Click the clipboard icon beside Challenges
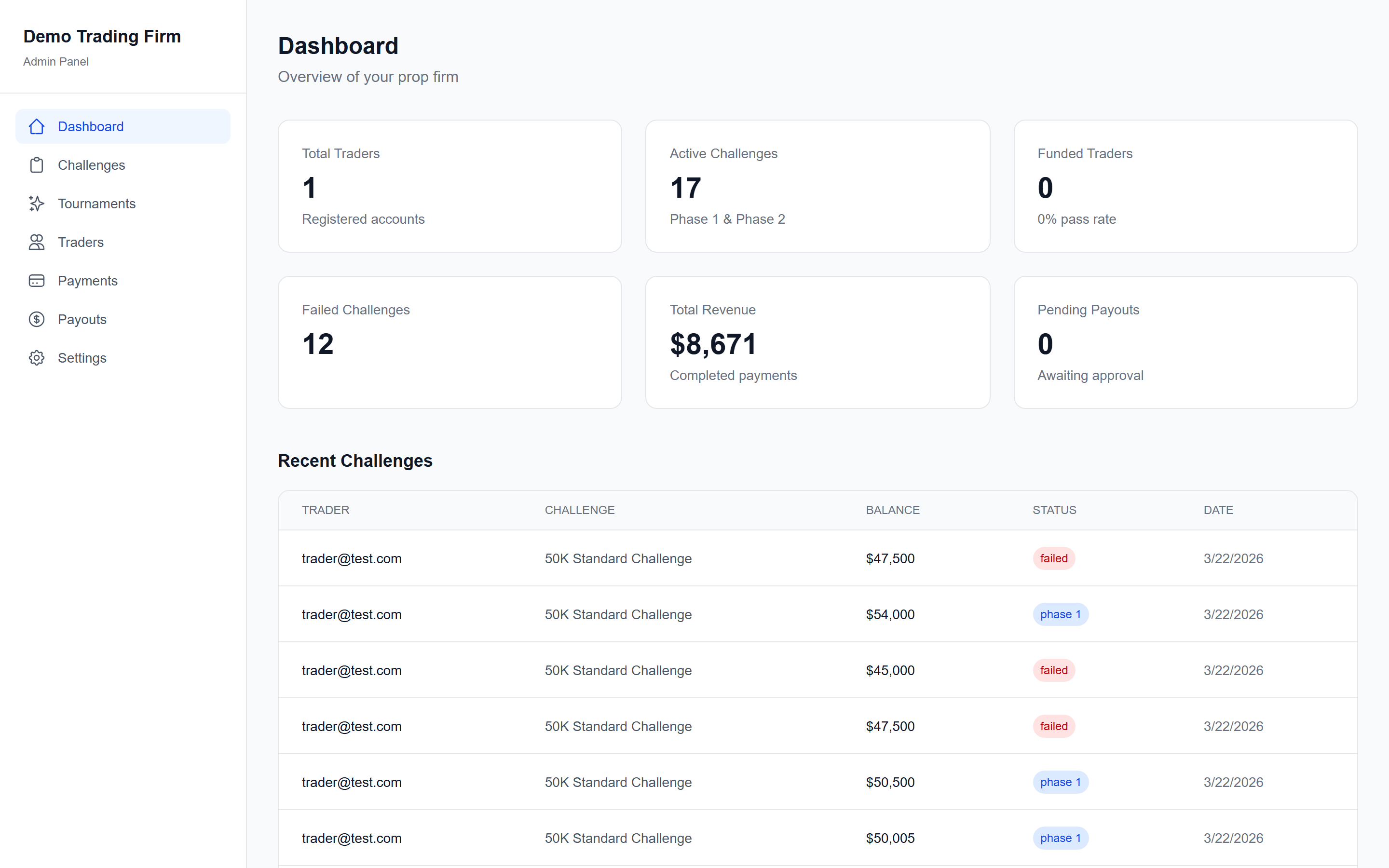This screenshot has width=1389, height=868. [36, 165]
